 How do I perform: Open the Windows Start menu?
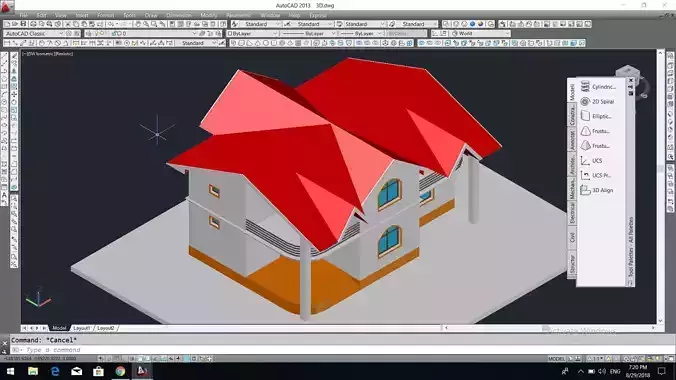(10, 371)
